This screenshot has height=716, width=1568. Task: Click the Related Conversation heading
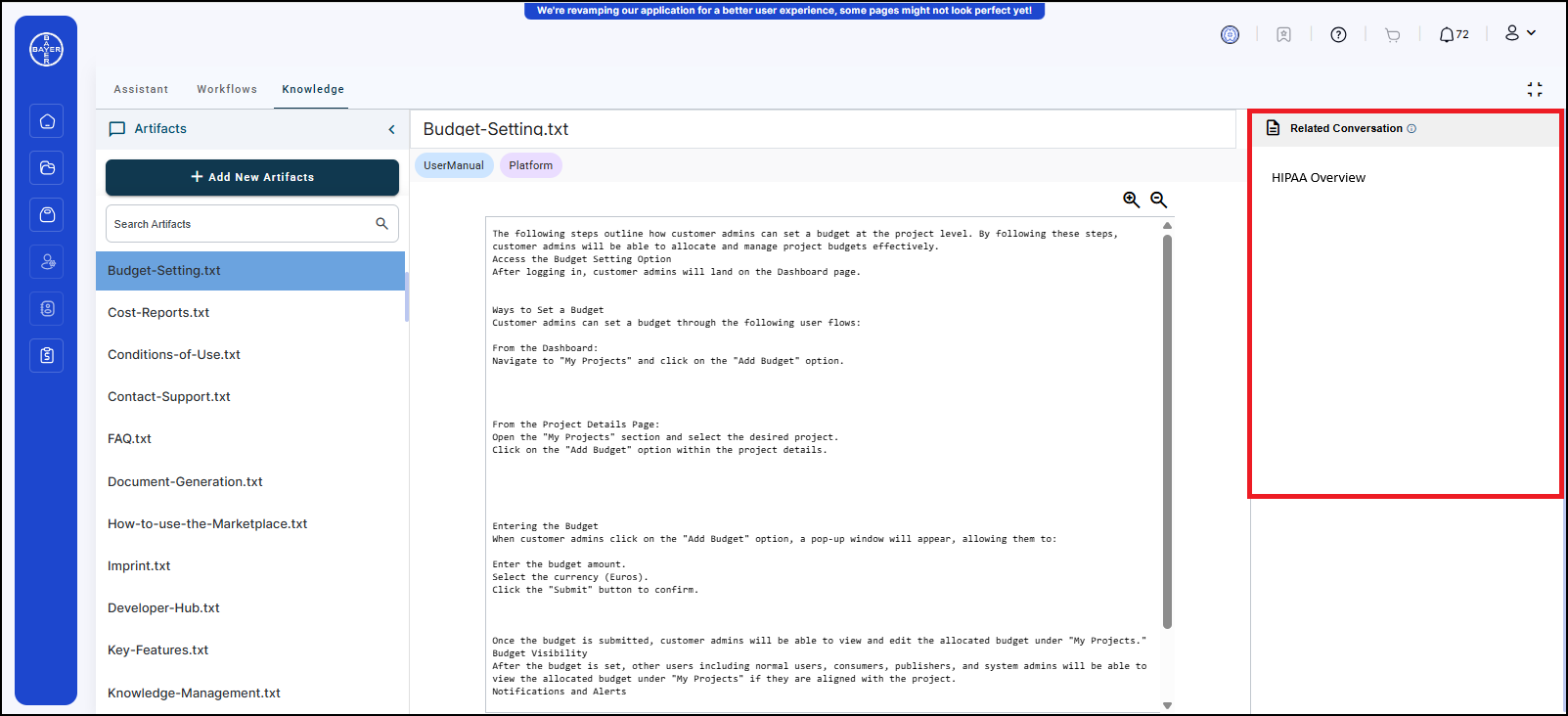1346,128
